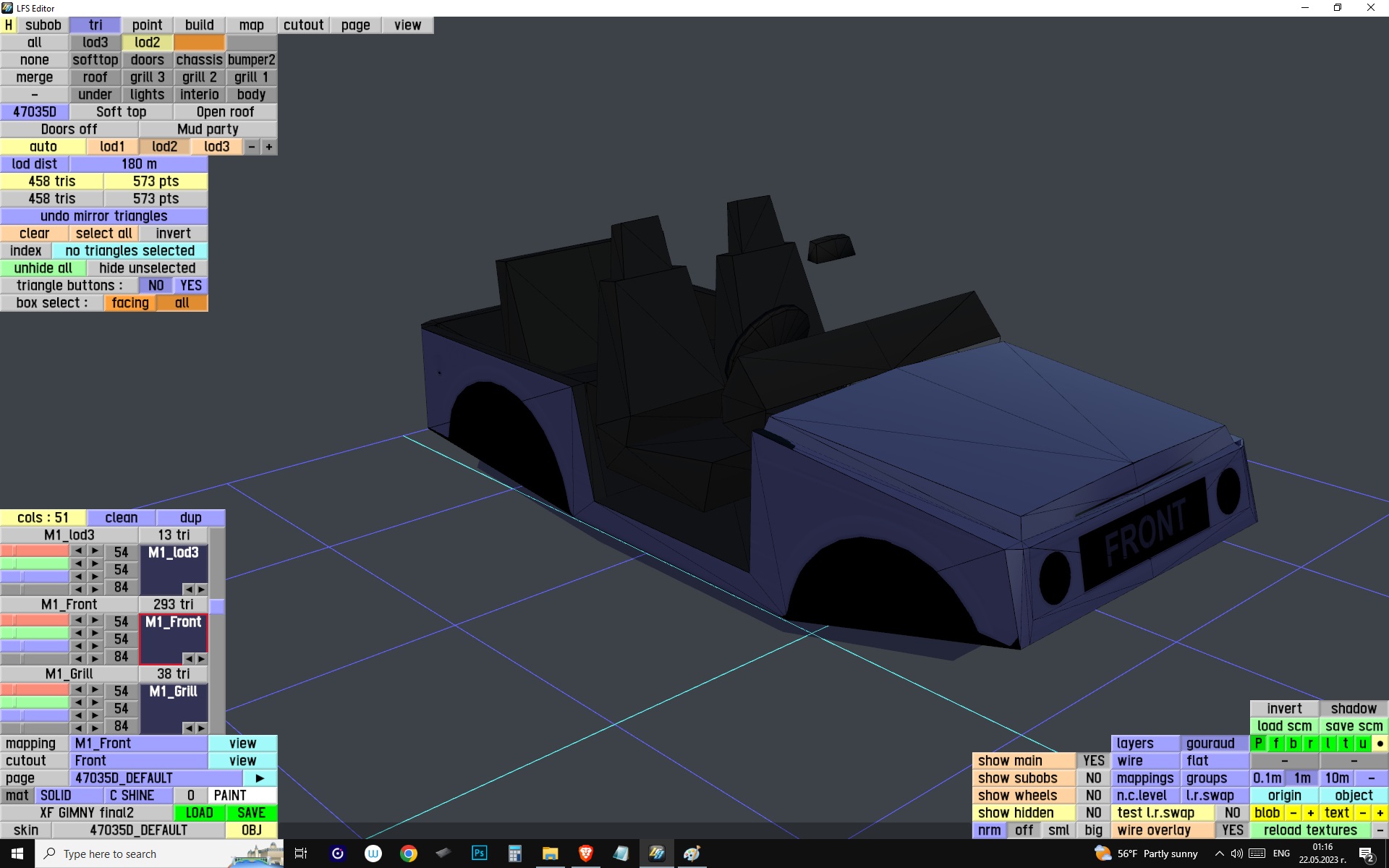Open the cutout menu tab
The height and width of the screenshot is (868, 1389).
tap(304, 25)
